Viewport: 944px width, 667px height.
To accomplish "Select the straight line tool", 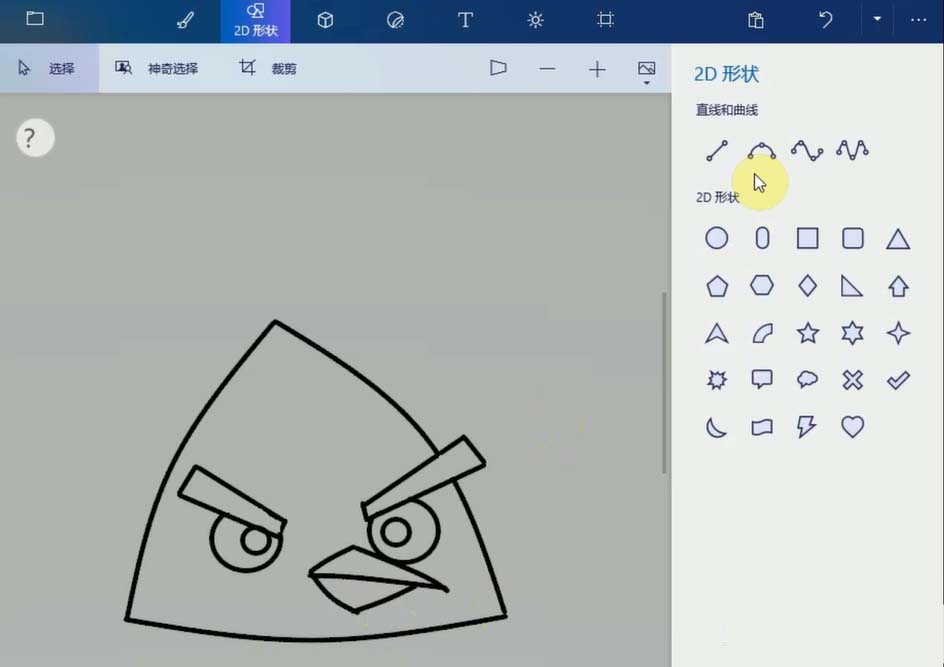I will [x=716, y=150].
